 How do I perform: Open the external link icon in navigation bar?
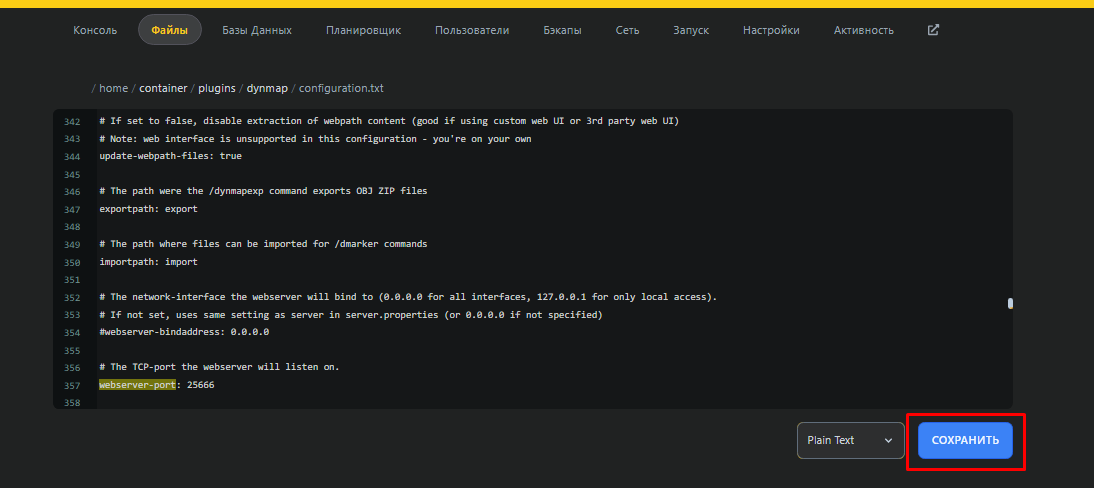click(933, 30)
